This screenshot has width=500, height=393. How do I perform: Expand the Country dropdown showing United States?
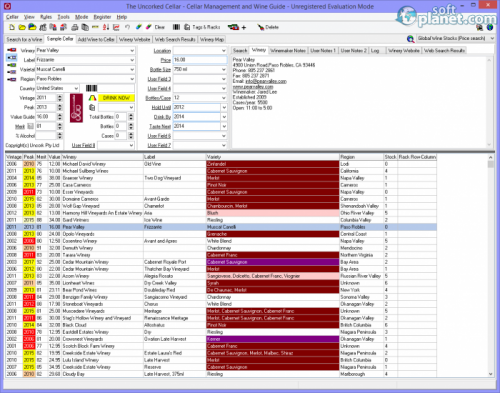(x=76, y=88)
